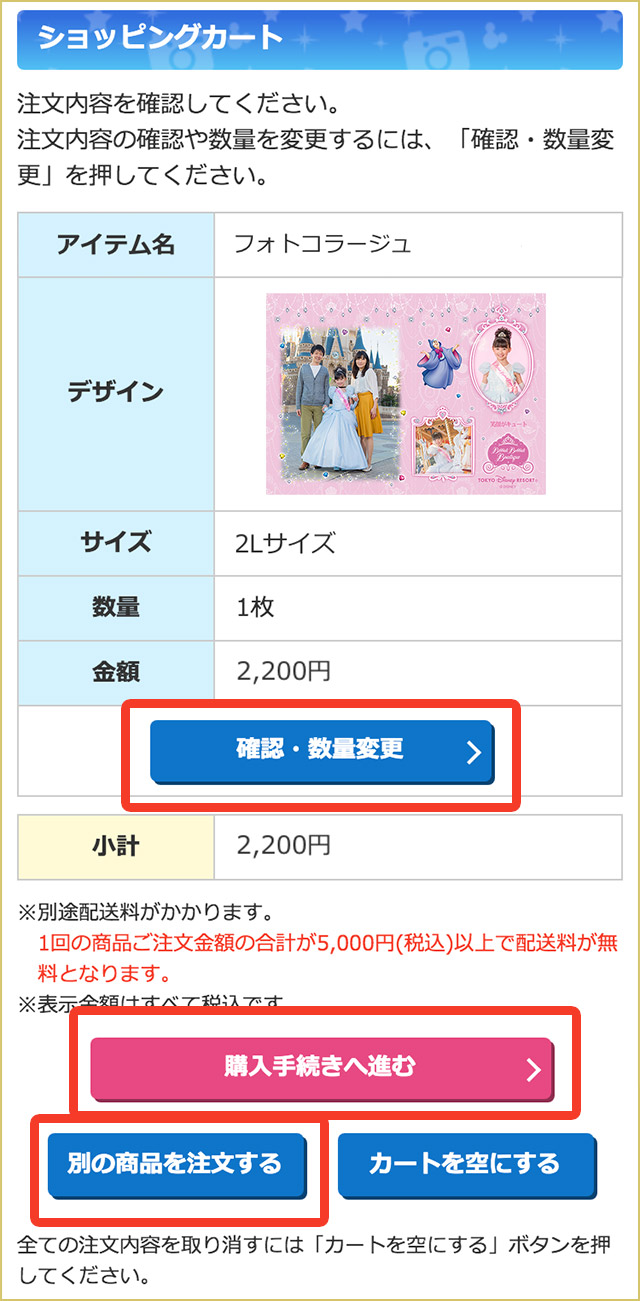Image resolution: width=640 pixels, height=1301 pixels.
Task: Select 別の商品を注文する to order another item
Action: point(175,1164)
